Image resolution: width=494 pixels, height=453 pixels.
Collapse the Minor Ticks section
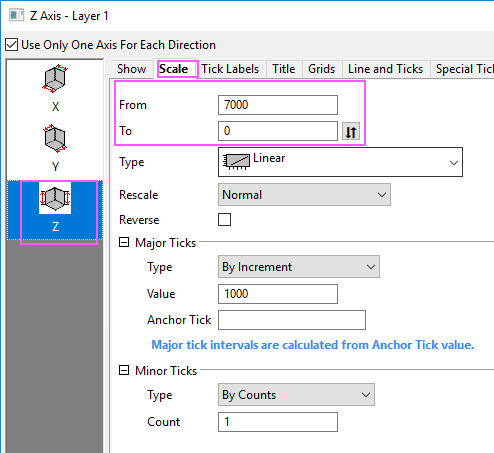point(124,370)
